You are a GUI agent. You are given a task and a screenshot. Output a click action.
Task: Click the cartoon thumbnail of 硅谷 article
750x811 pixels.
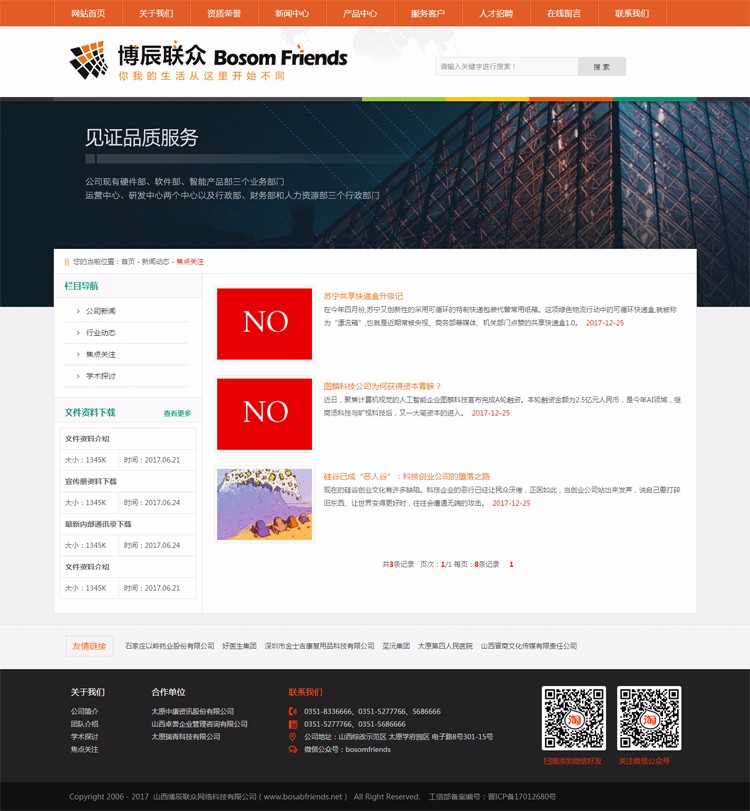pos(264,504)
